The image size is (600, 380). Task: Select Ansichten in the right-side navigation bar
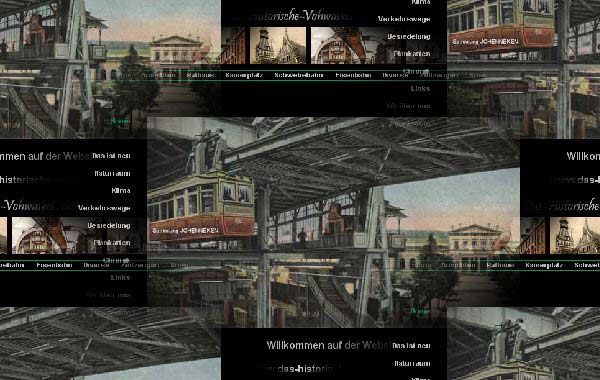[x=458, y=265]
